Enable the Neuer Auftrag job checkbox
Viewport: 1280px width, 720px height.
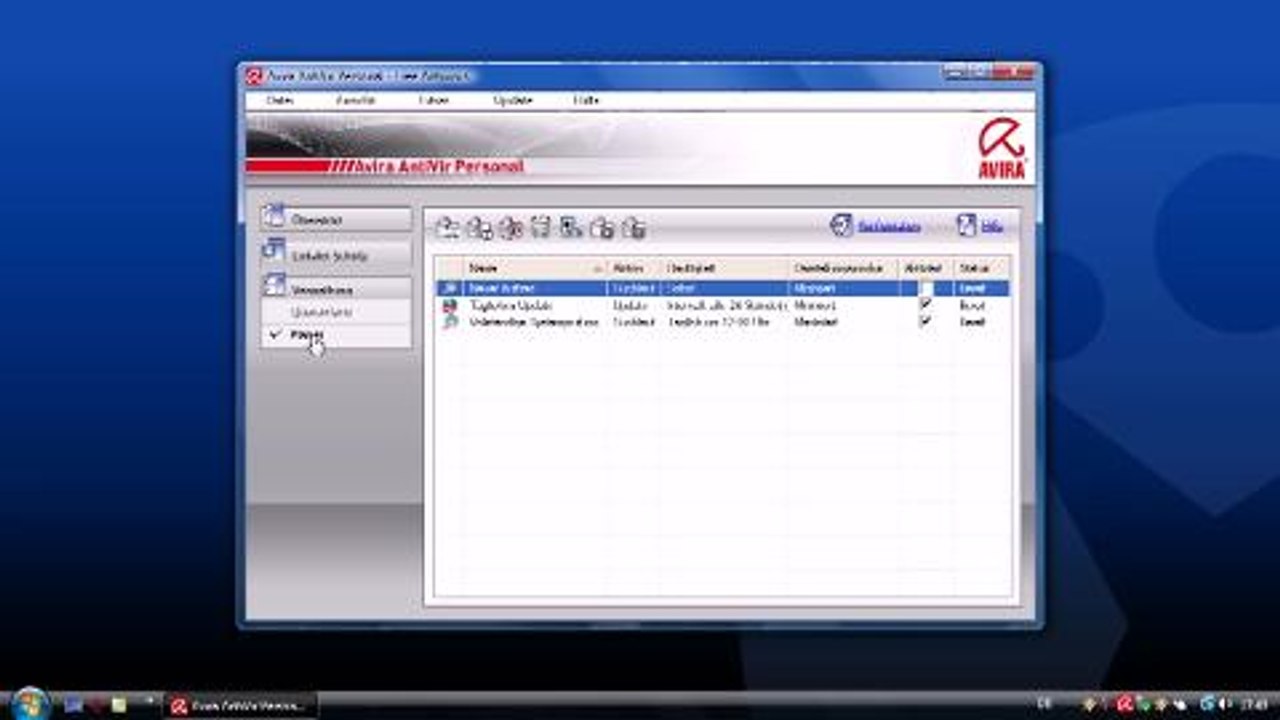[926, 288]
